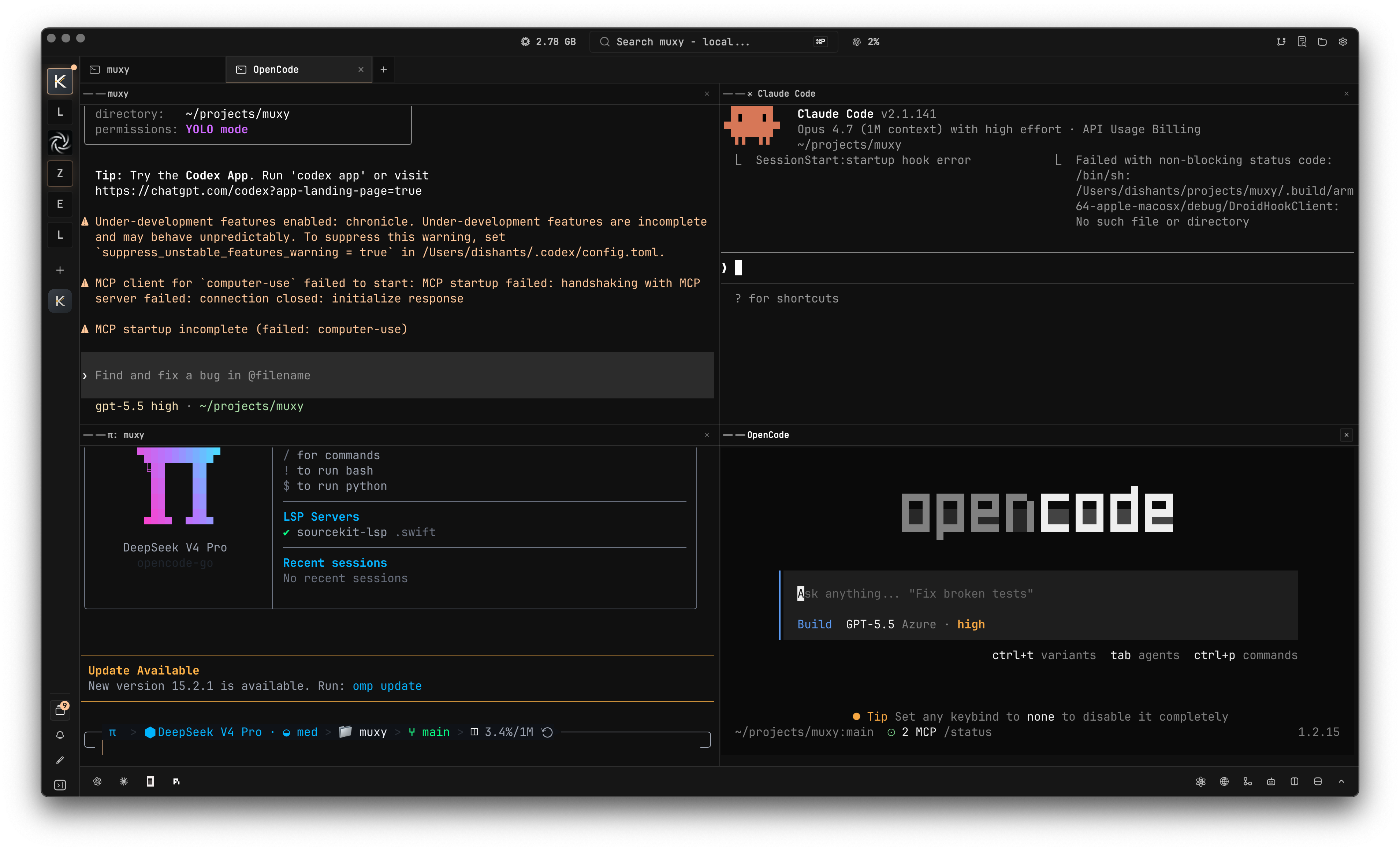Focus the 'Ask anything...' OpenCode input
1400x851 pixels.
click(1041, 594)
